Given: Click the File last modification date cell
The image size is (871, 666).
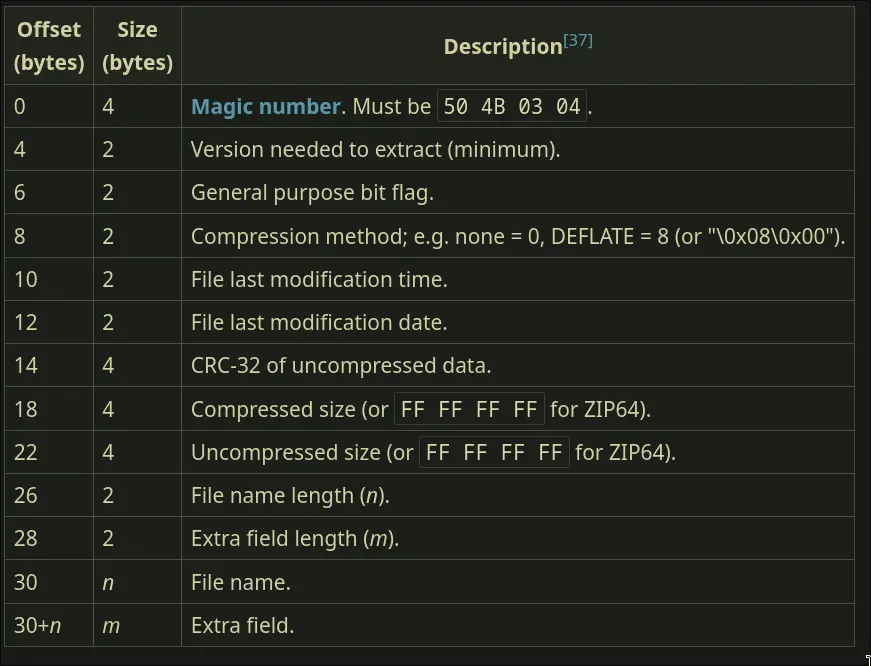Looking at the screenshot, I should point(319,322).
